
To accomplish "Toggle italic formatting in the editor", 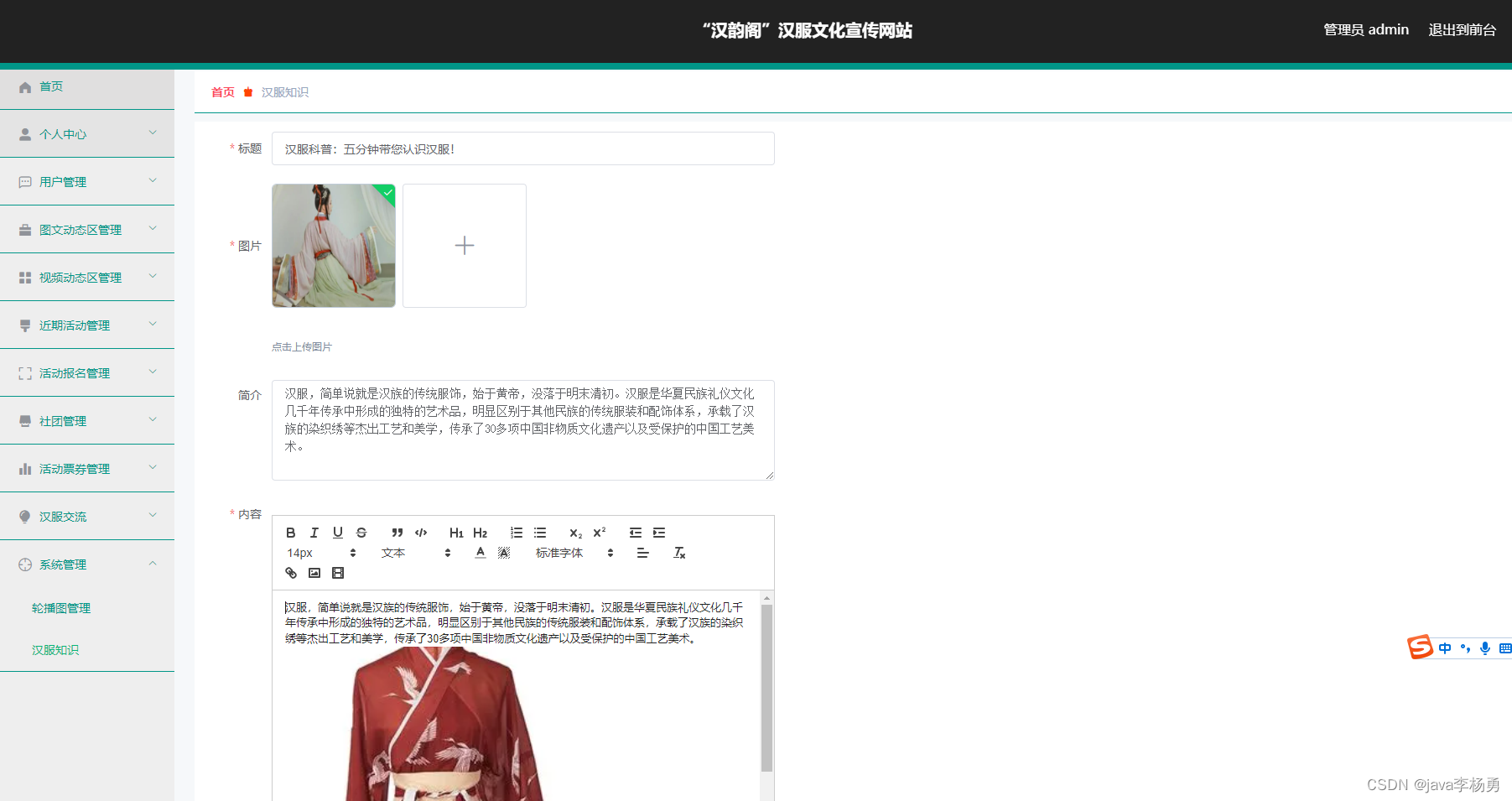I will coord(314,533).
